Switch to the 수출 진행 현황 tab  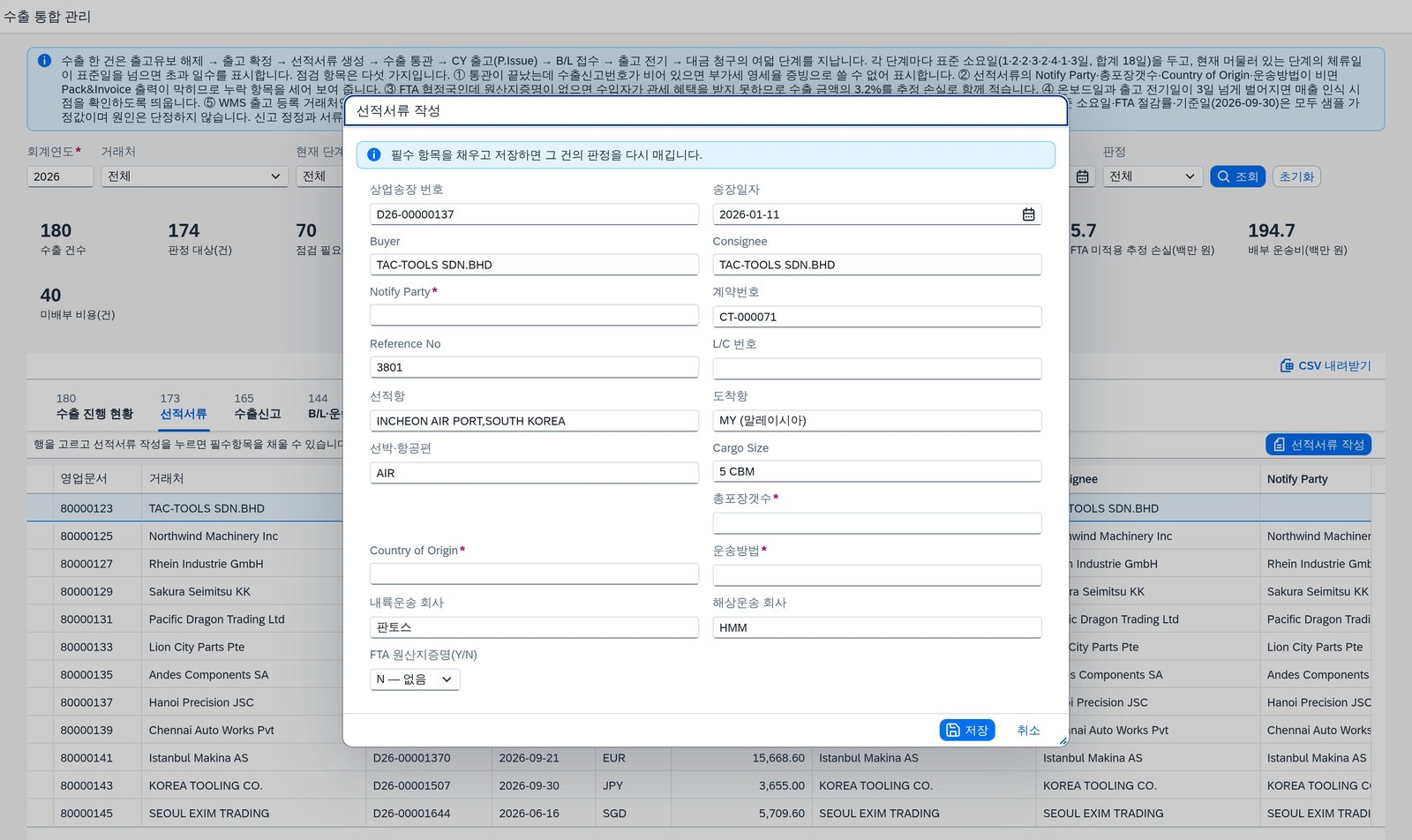[94, 407]
